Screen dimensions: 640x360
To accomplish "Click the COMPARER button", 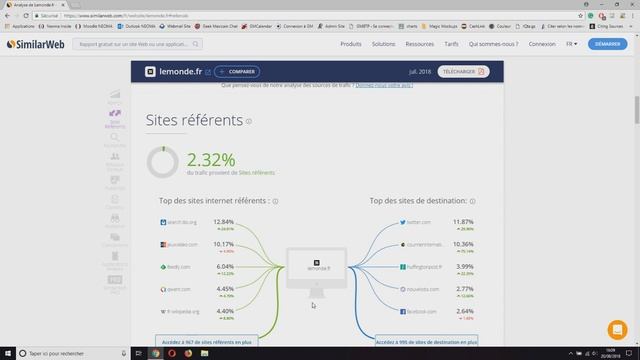I will pos(237,72).
